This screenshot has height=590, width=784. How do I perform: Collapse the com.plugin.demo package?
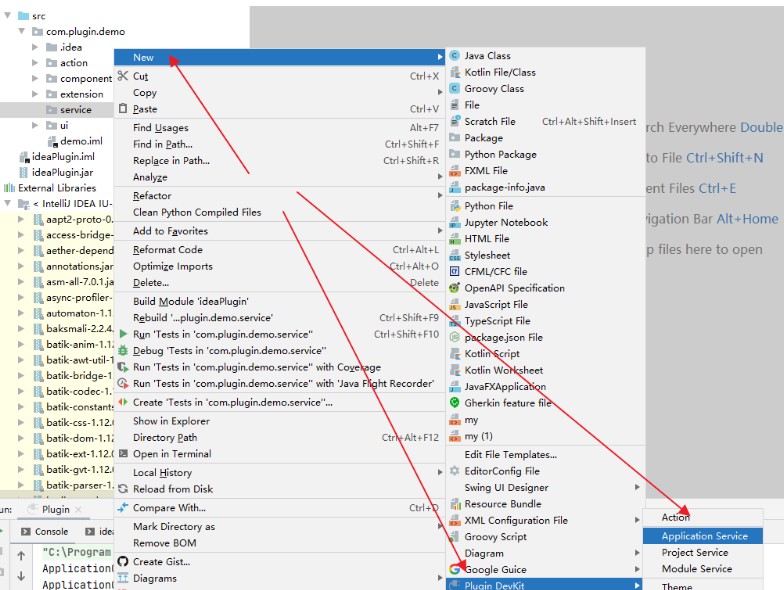click(x=22, y=31)
